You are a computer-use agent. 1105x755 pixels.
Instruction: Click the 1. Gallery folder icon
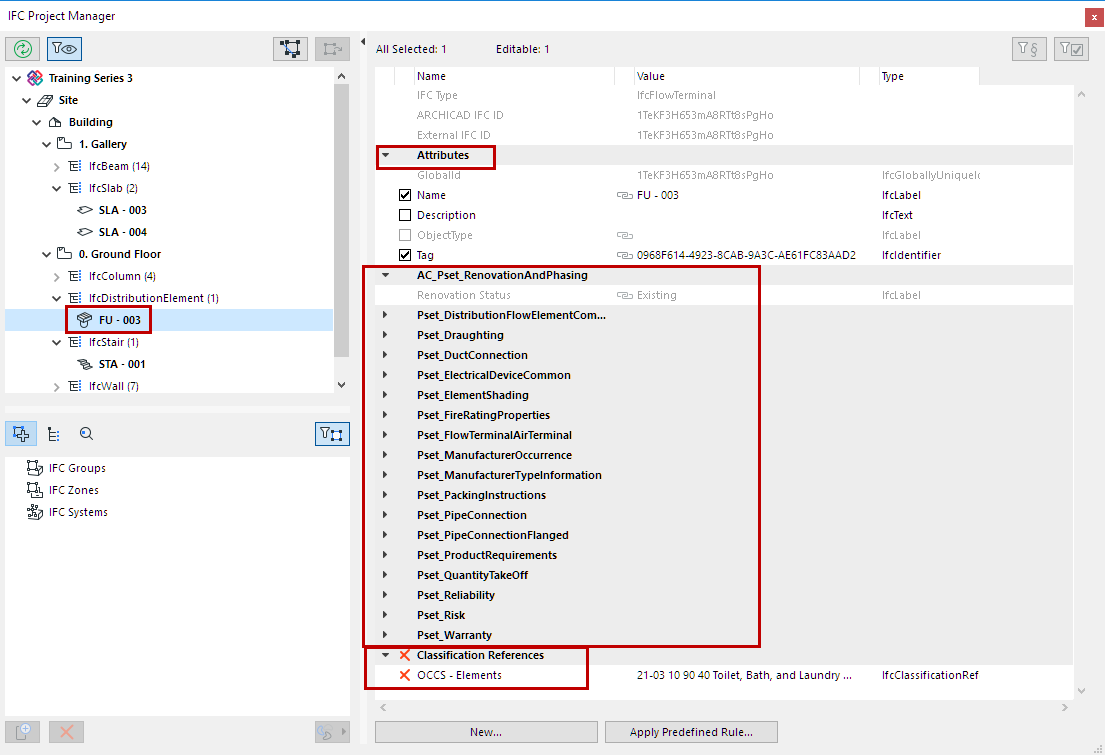(x=64, y=144)
